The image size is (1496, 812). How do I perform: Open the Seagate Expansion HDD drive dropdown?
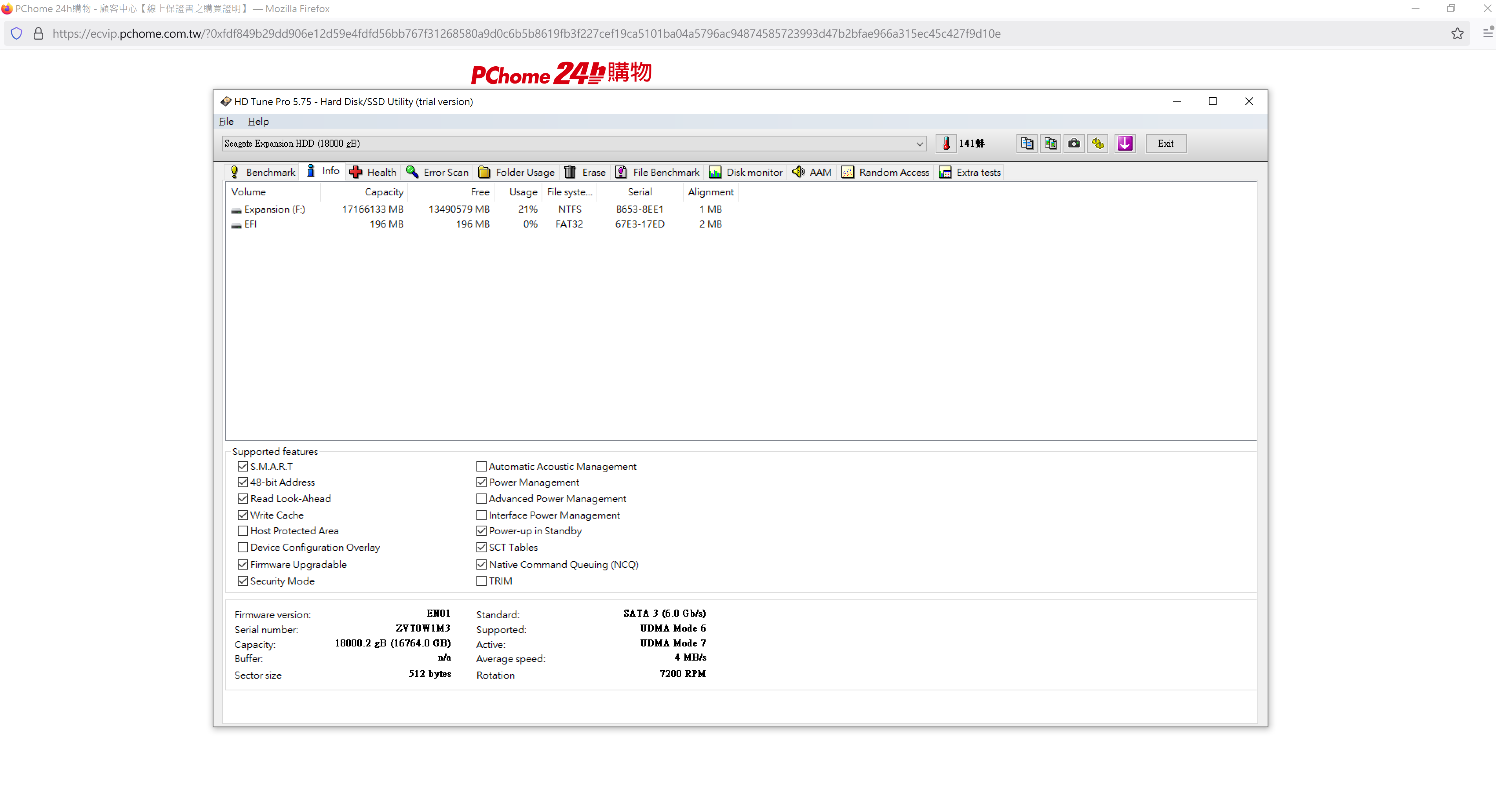pyautogui.click(x=574, y=143)
